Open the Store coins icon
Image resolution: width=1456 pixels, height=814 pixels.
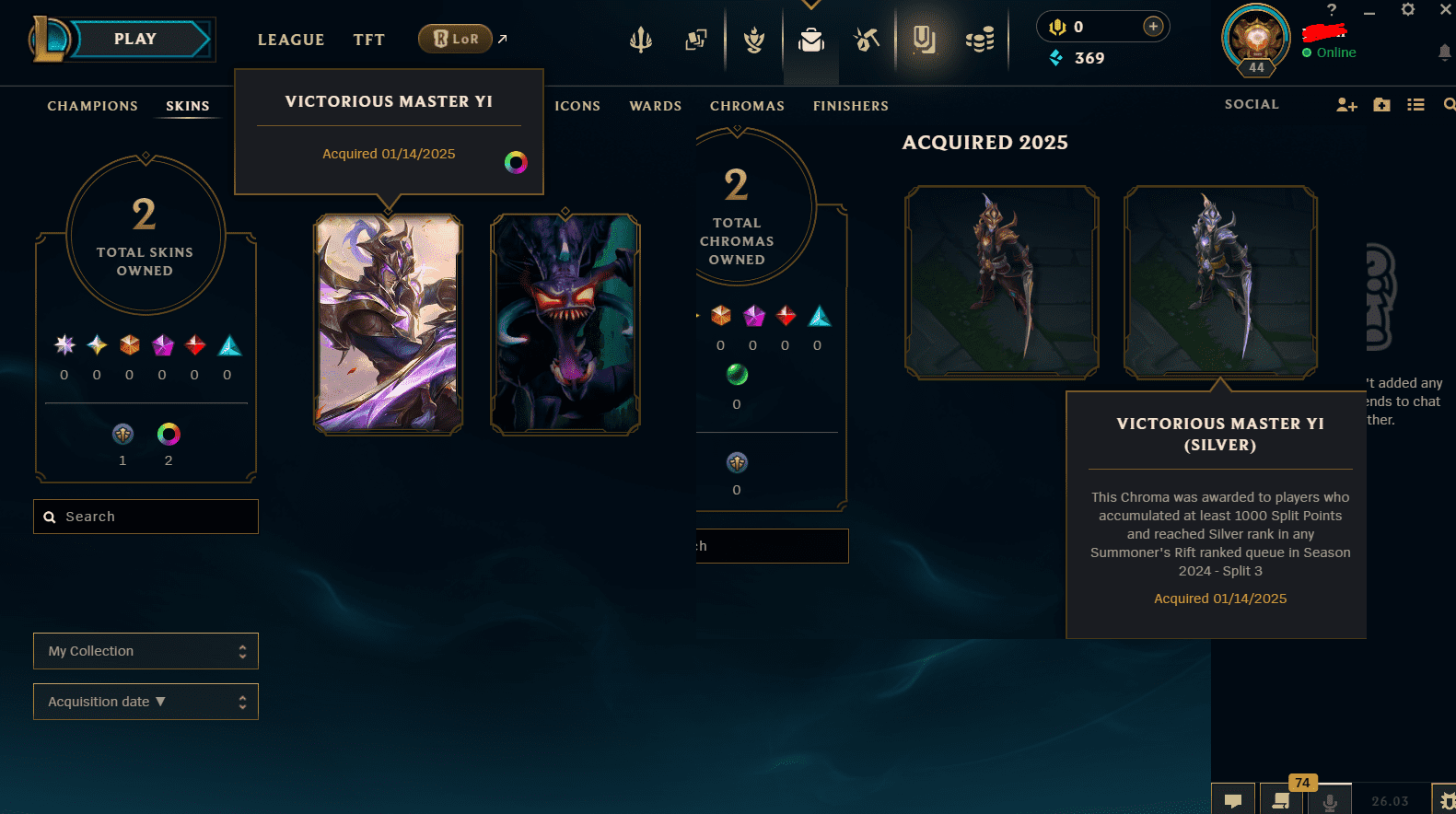pos(980,40)
